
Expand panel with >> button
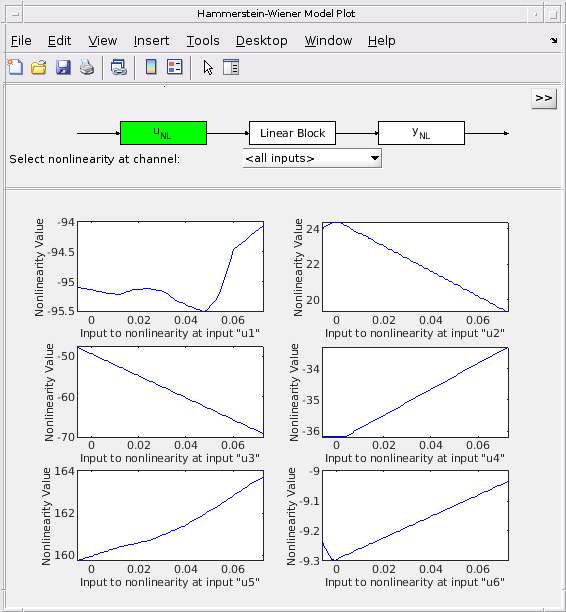[544, 98]
